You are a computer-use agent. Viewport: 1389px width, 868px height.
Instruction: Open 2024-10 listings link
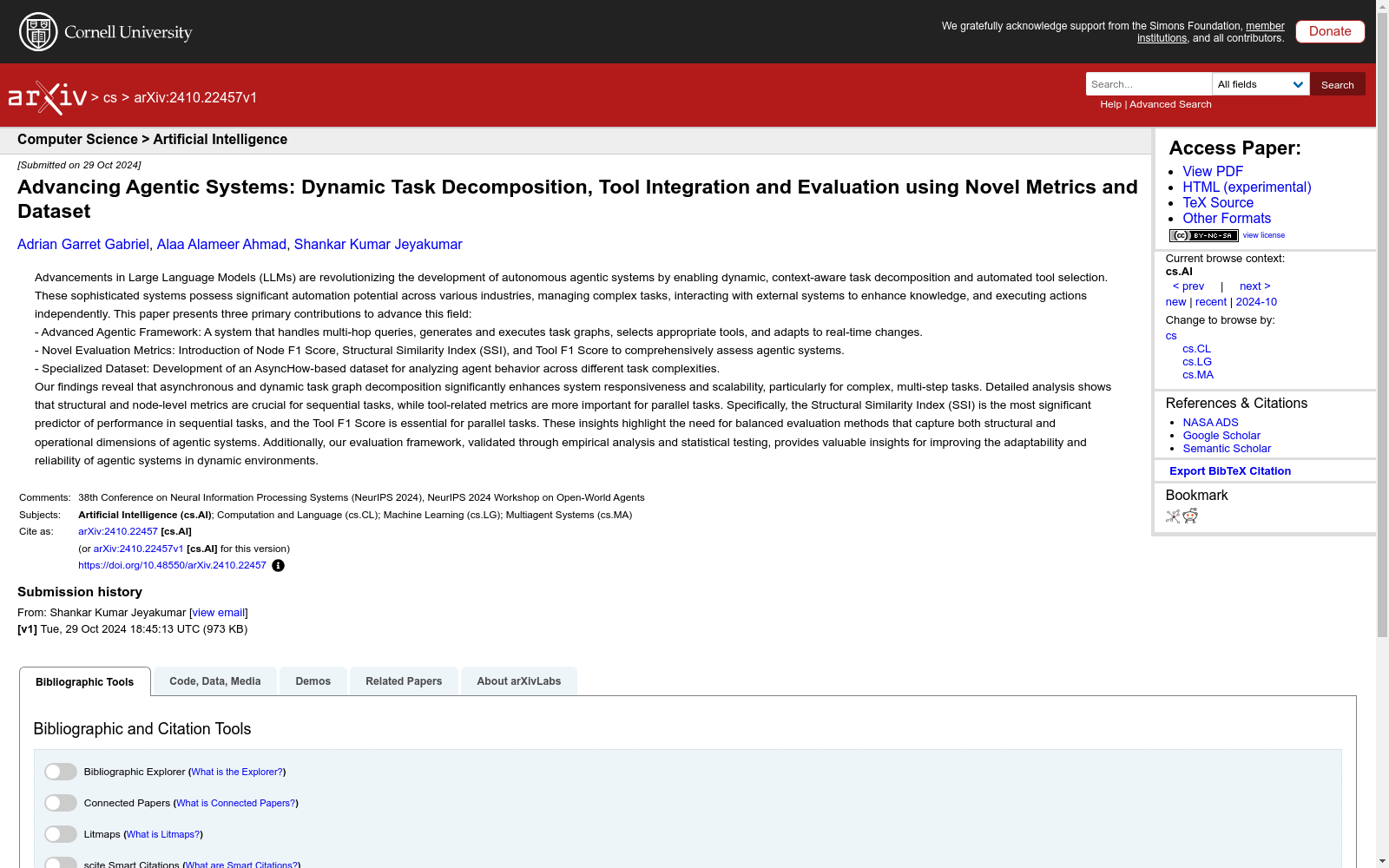coord(1256,302)
